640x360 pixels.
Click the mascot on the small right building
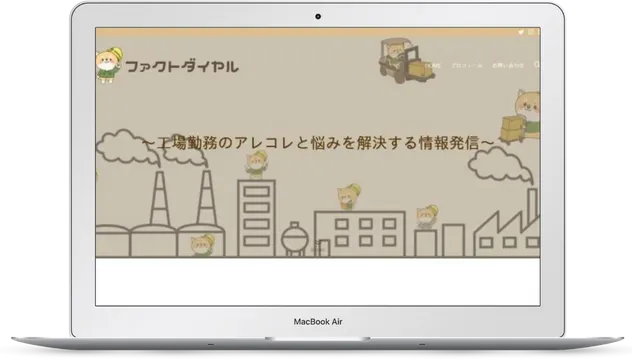427,217
